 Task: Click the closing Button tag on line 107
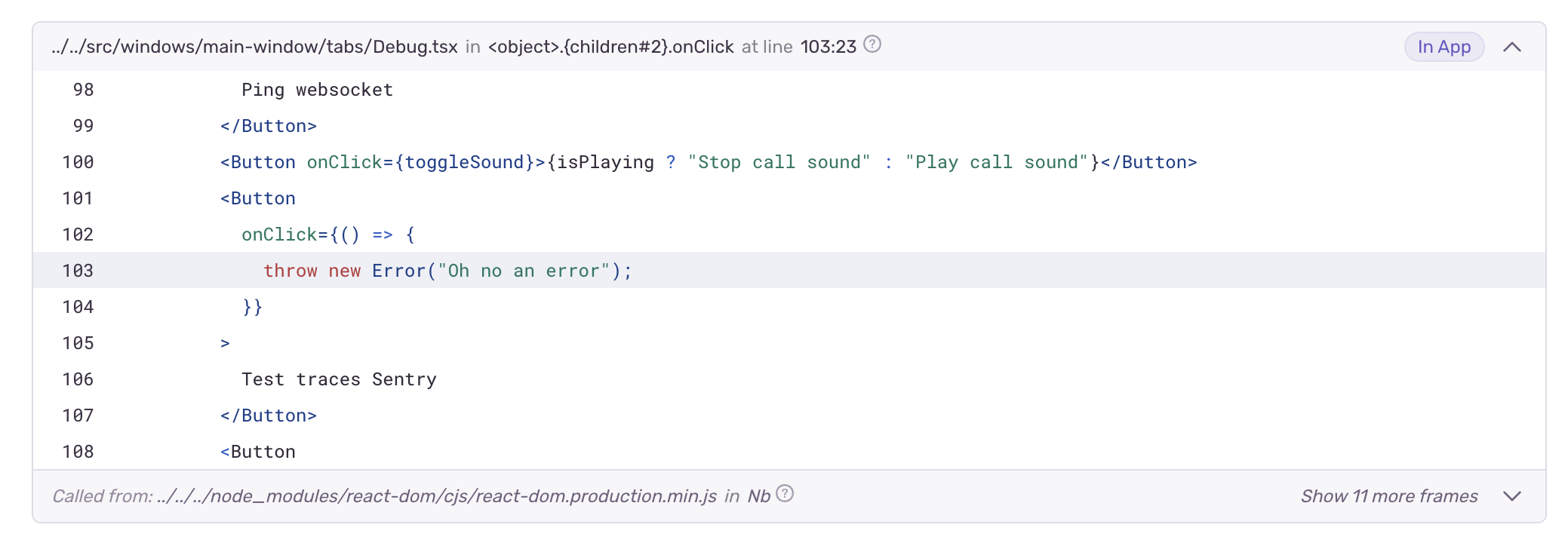[x=269, y=416]
